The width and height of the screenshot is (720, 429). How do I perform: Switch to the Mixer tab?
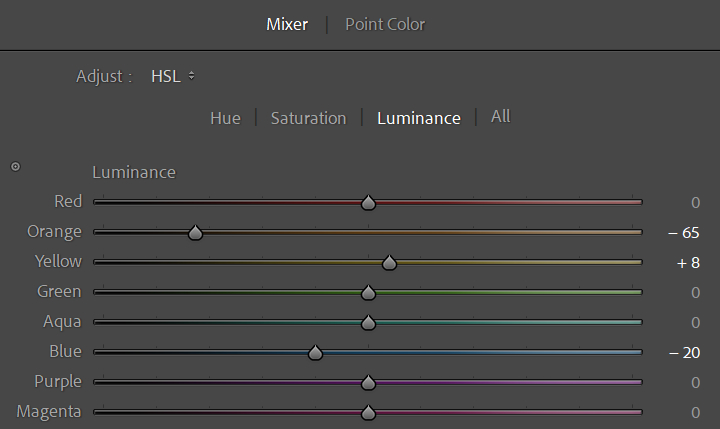(287, 24)
